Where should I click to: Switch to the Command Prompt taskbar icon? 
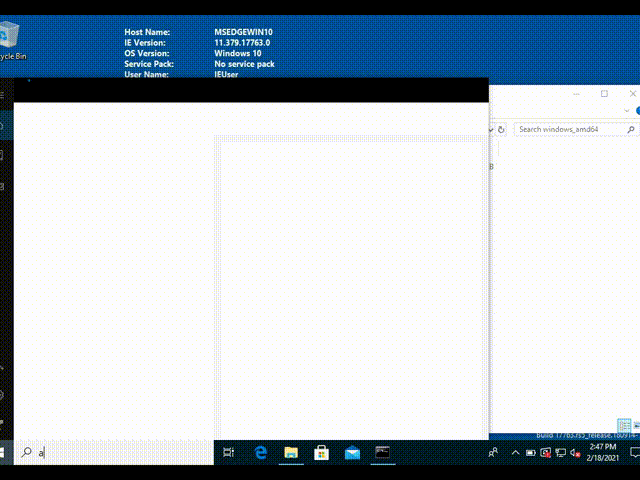[x=382, y=452]
